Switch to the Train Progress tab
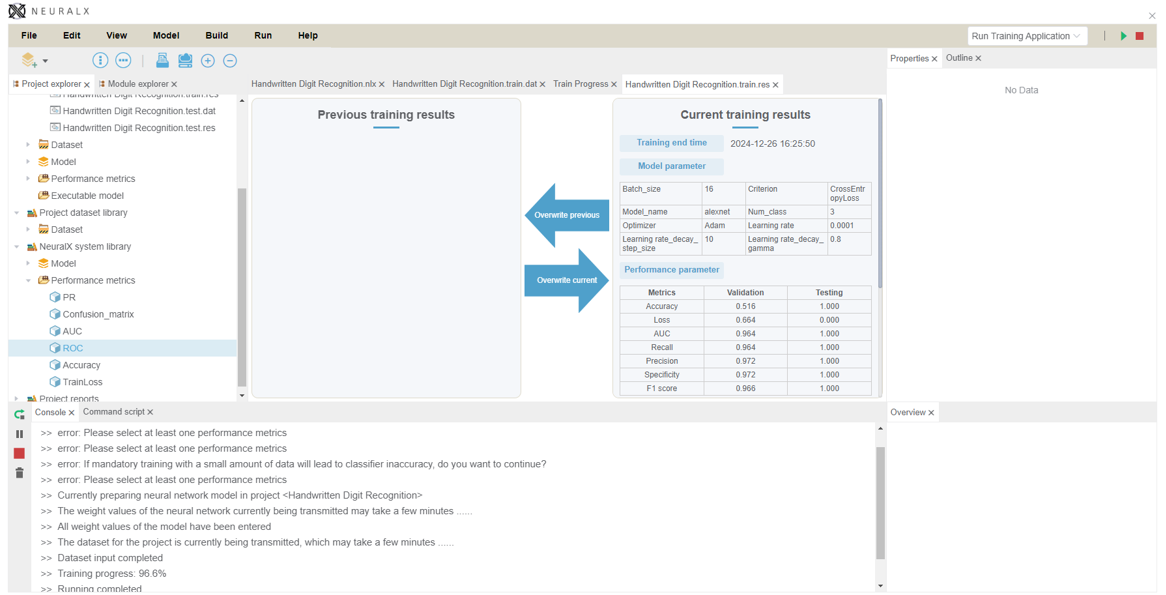 point(580,84)
